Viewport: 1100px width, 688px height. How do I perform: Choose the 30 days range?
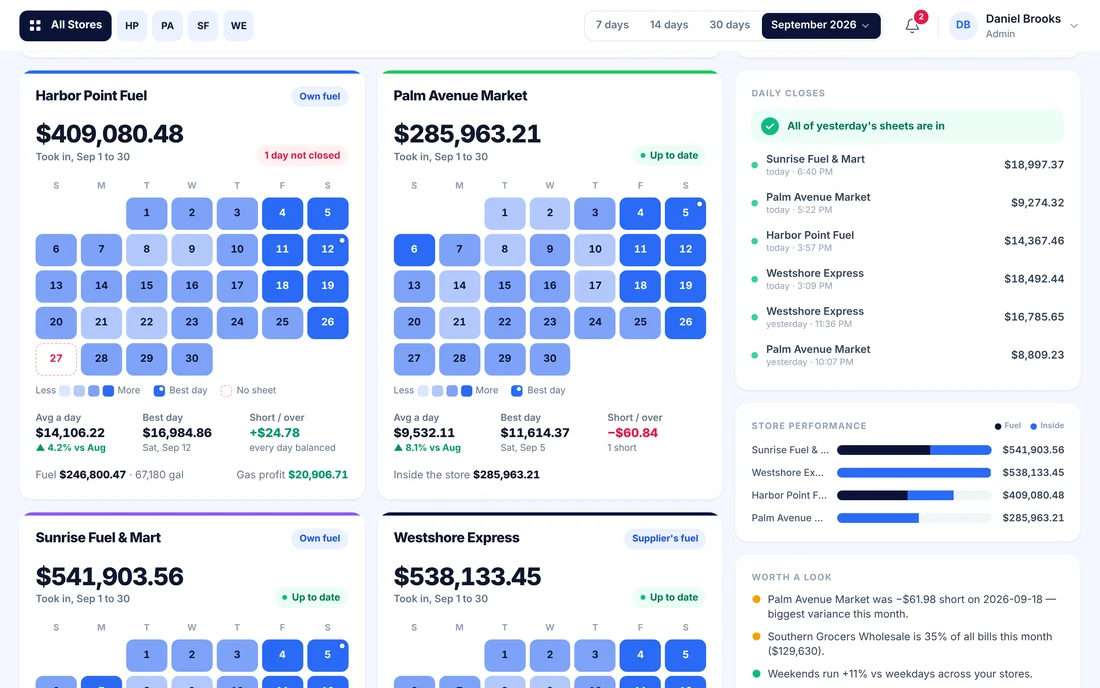(729, 25)
